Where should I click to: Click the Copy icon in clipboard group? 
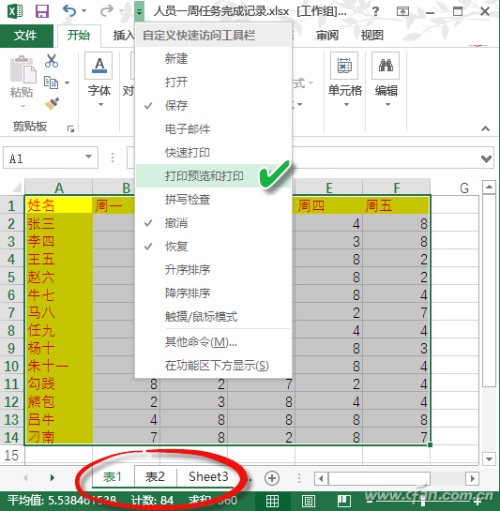[51, 82]
